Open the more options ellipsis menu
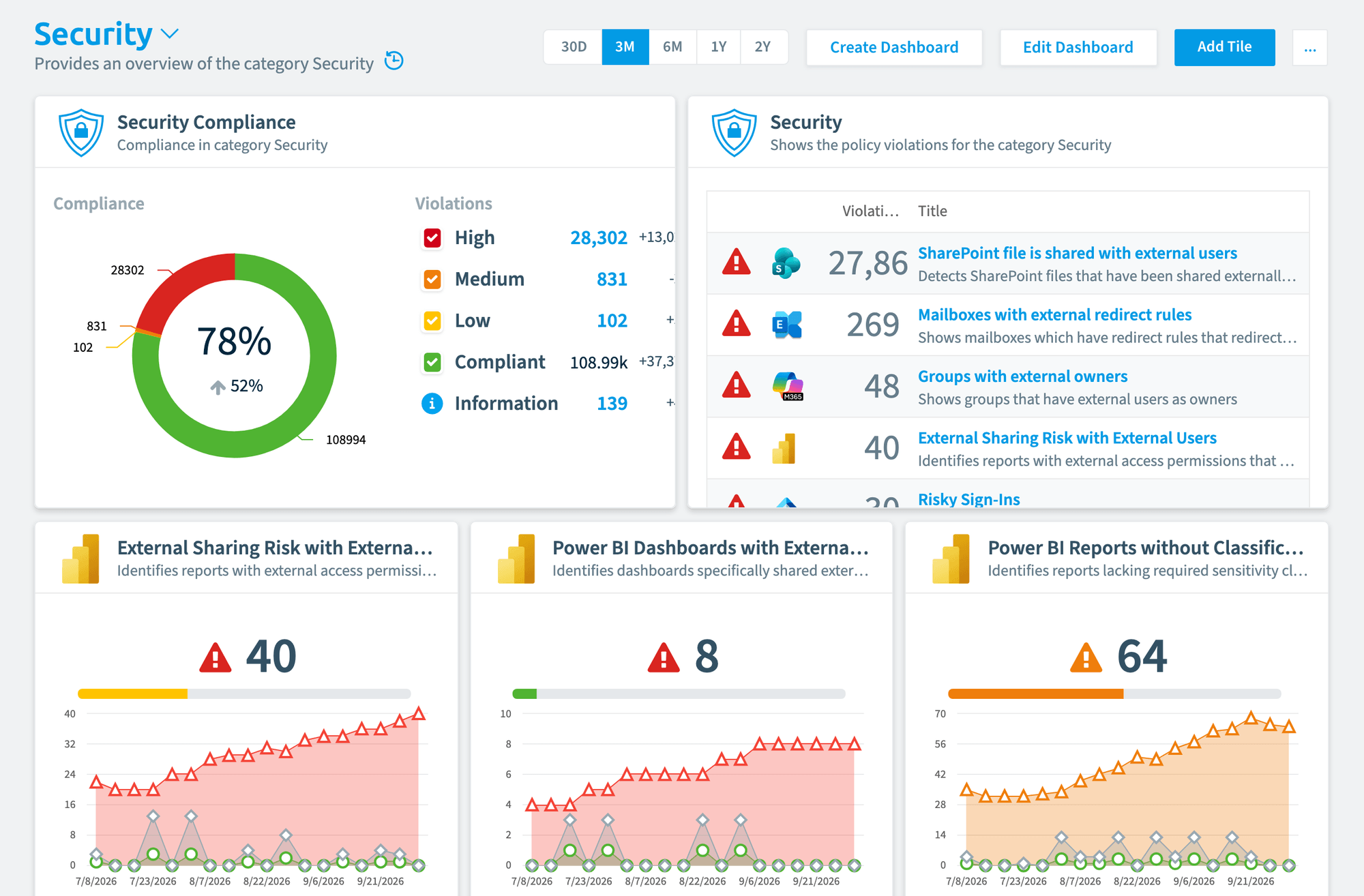Image resolution: width=1364 pixels, height=896 pixels. (x=1310, y=48)
